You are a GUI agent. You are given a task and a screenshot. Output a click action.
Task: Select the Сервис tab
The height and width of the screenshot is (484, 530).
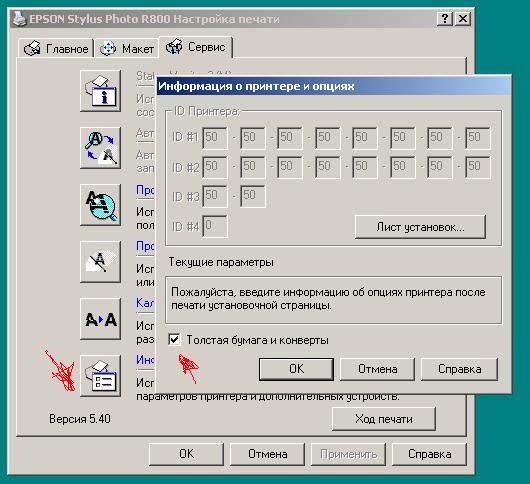(196, 47)
